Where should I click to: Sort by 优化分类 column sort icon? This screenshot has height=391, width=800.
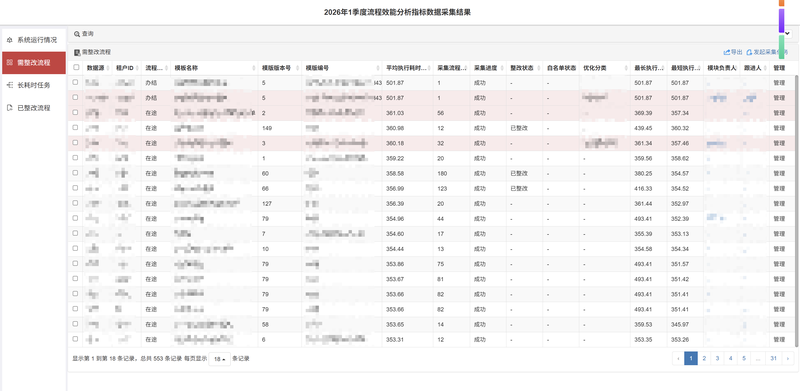[626, 68]
